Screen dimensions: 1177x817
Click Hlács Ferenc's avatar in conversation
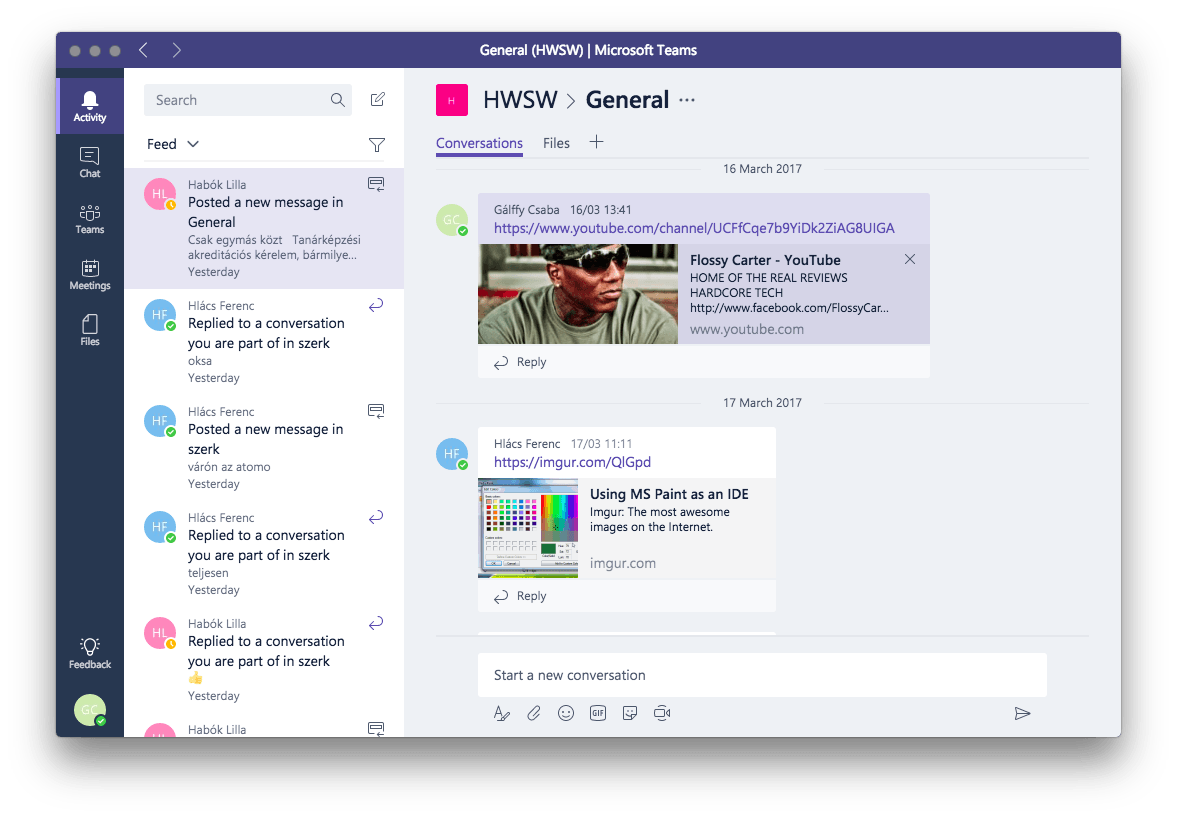coord(452,454)
